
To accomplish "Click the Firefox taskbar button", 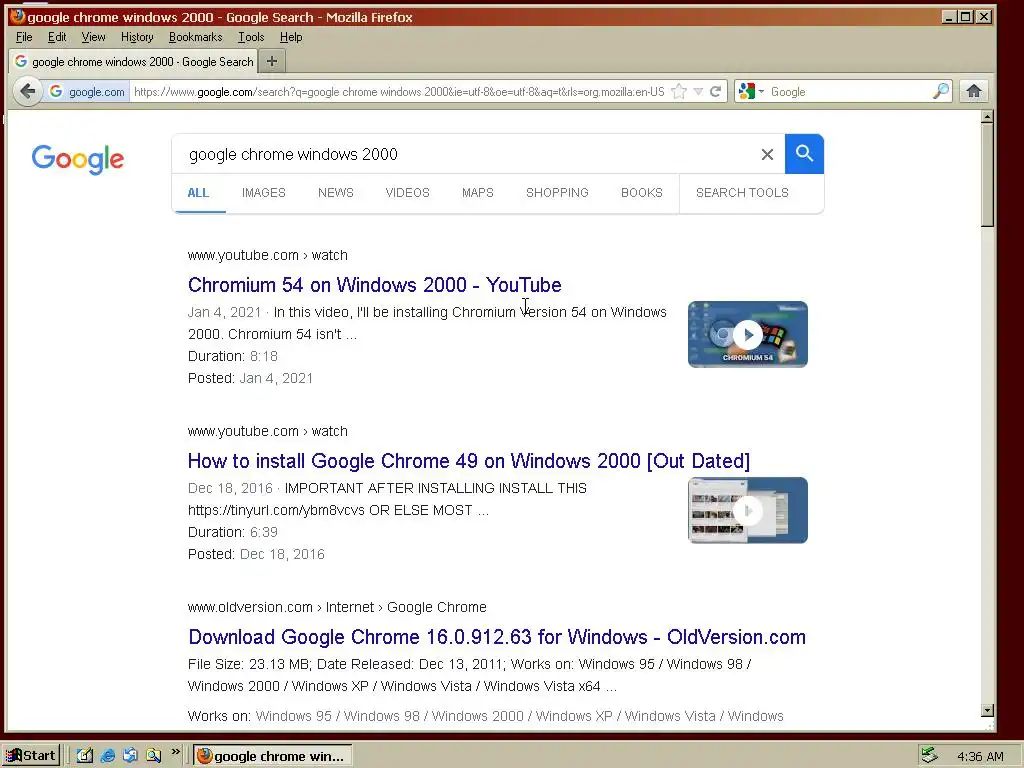I will pos(273,756).
